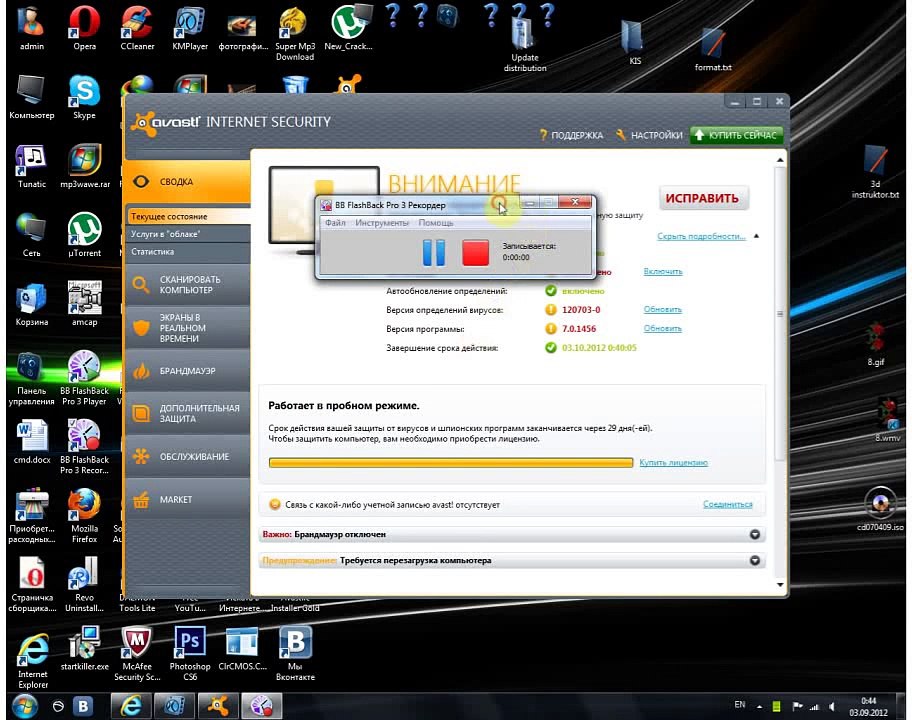Open the Tunatic desktop icon
This screenshot has height=720, width=912.
31,166
